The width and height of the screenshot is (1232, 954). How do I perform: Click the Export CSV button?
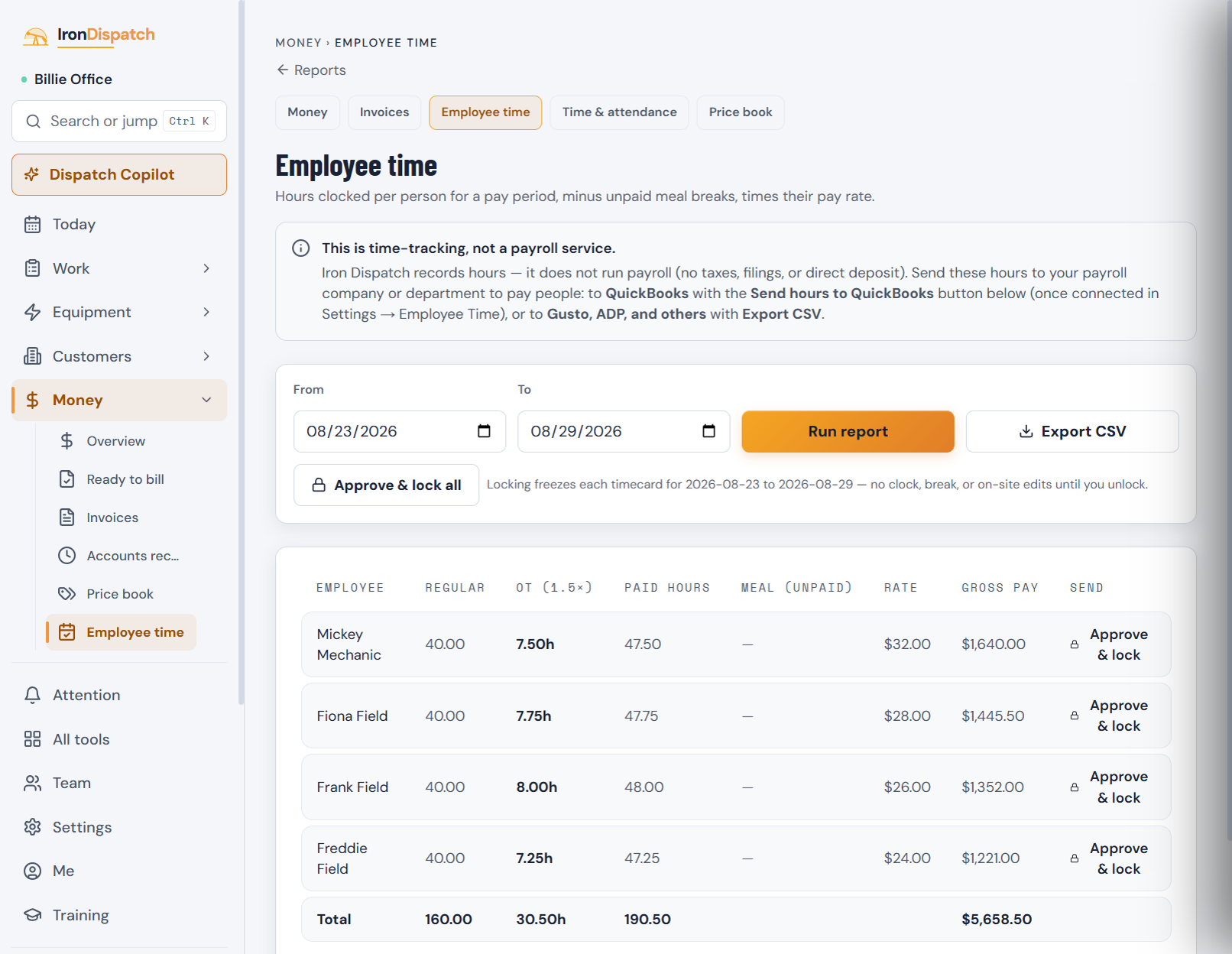pyautogui.click(x=1072, y=431)
